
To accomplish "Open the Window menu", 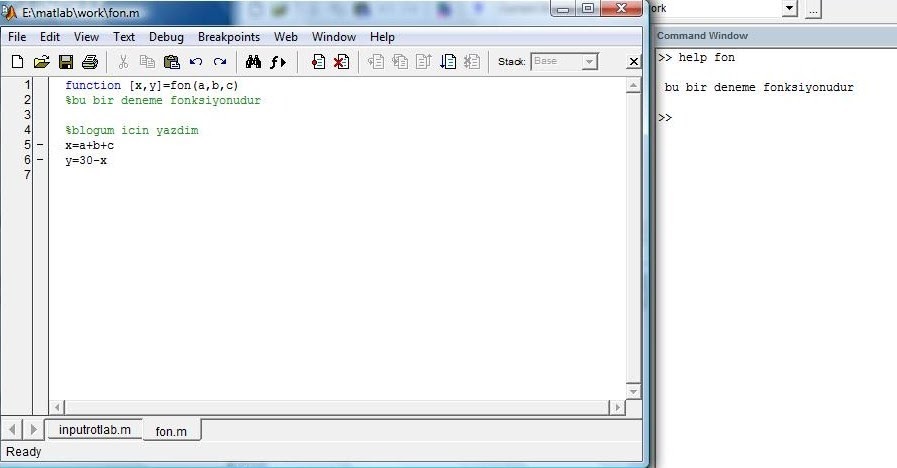I will pos(334,37).
